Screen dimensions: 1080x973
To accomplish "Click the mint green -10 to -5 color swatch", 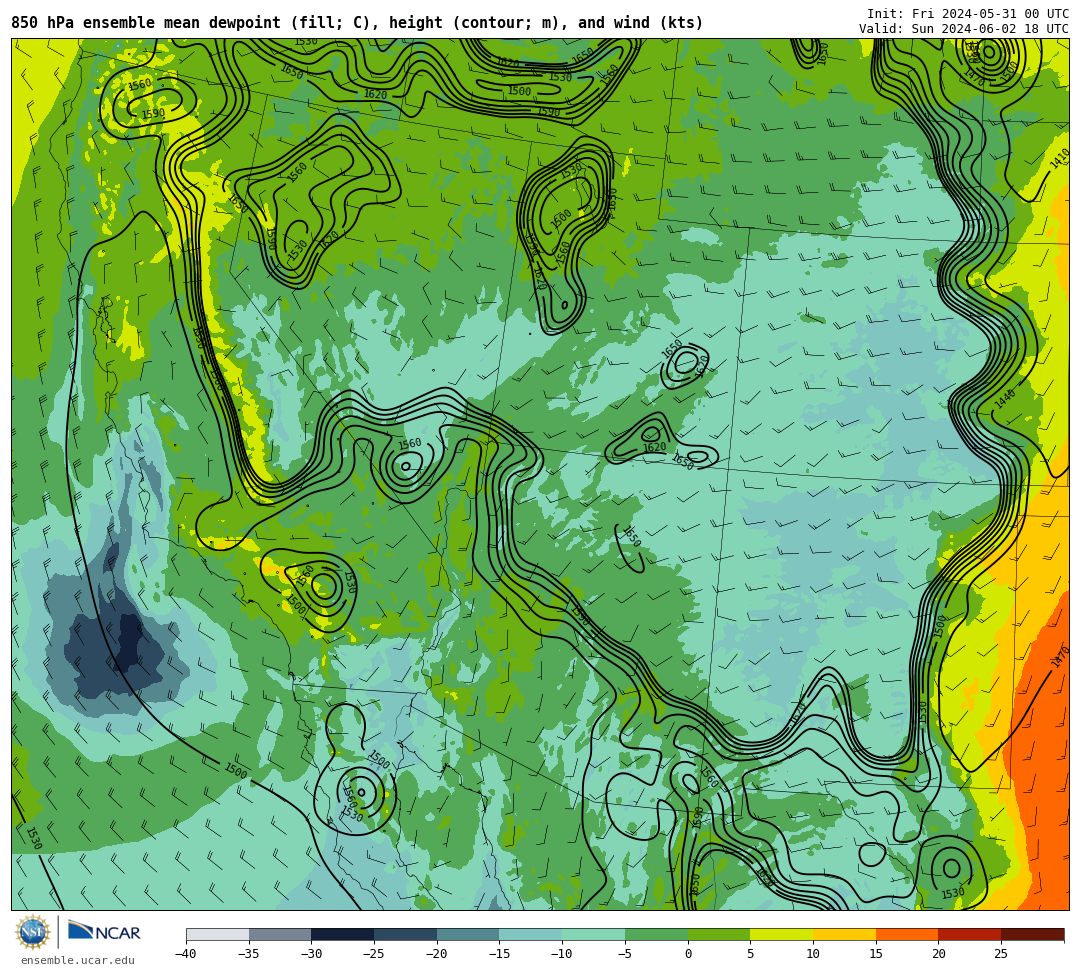I will pos(594,934).
